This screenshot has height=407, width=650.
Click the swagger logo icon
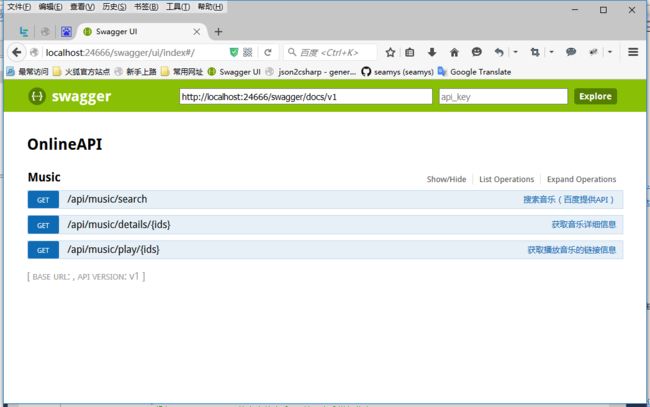coord(37,96)
